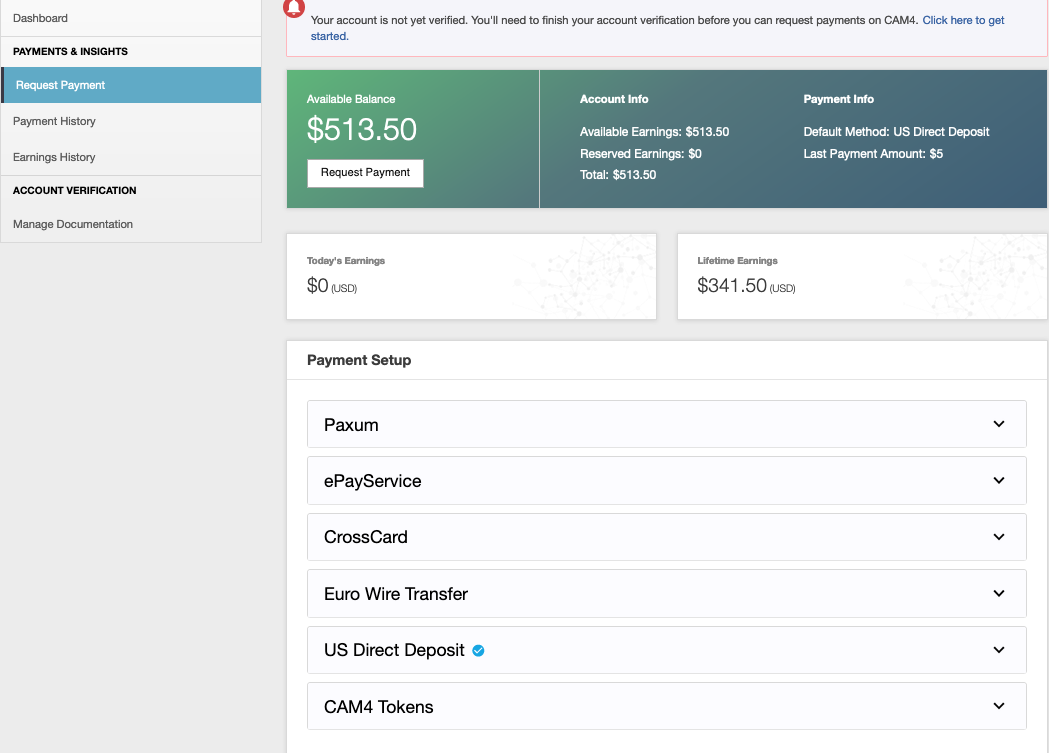The height and width of the screenshot is (753, 1049).
Task: Expand the Paxum payment option chevron
Action: (x=998, y=424)
